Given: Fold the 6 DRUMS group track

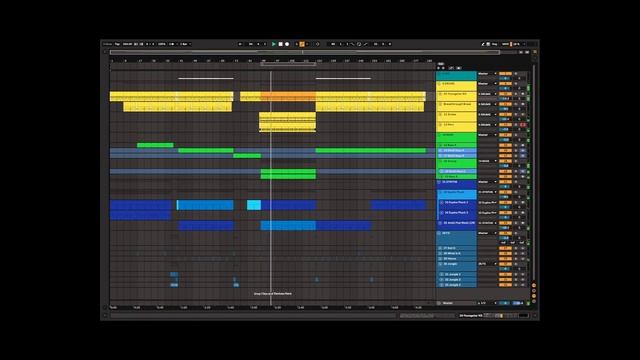Looking at the screenshot, I should (x=440, y=84).
